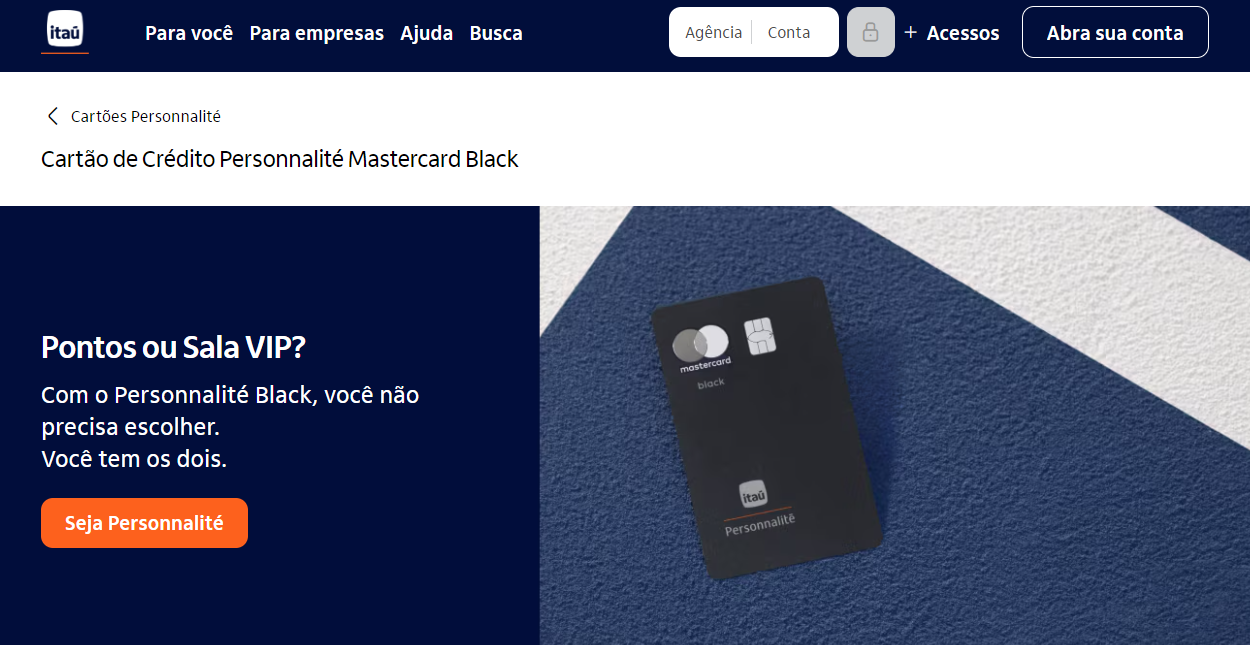Click the page title Cartão de Crédito Personnalité
Image resolution: width=1250 pixels, height=645 pixels.
pyautogui.click(x=280, y=159)
